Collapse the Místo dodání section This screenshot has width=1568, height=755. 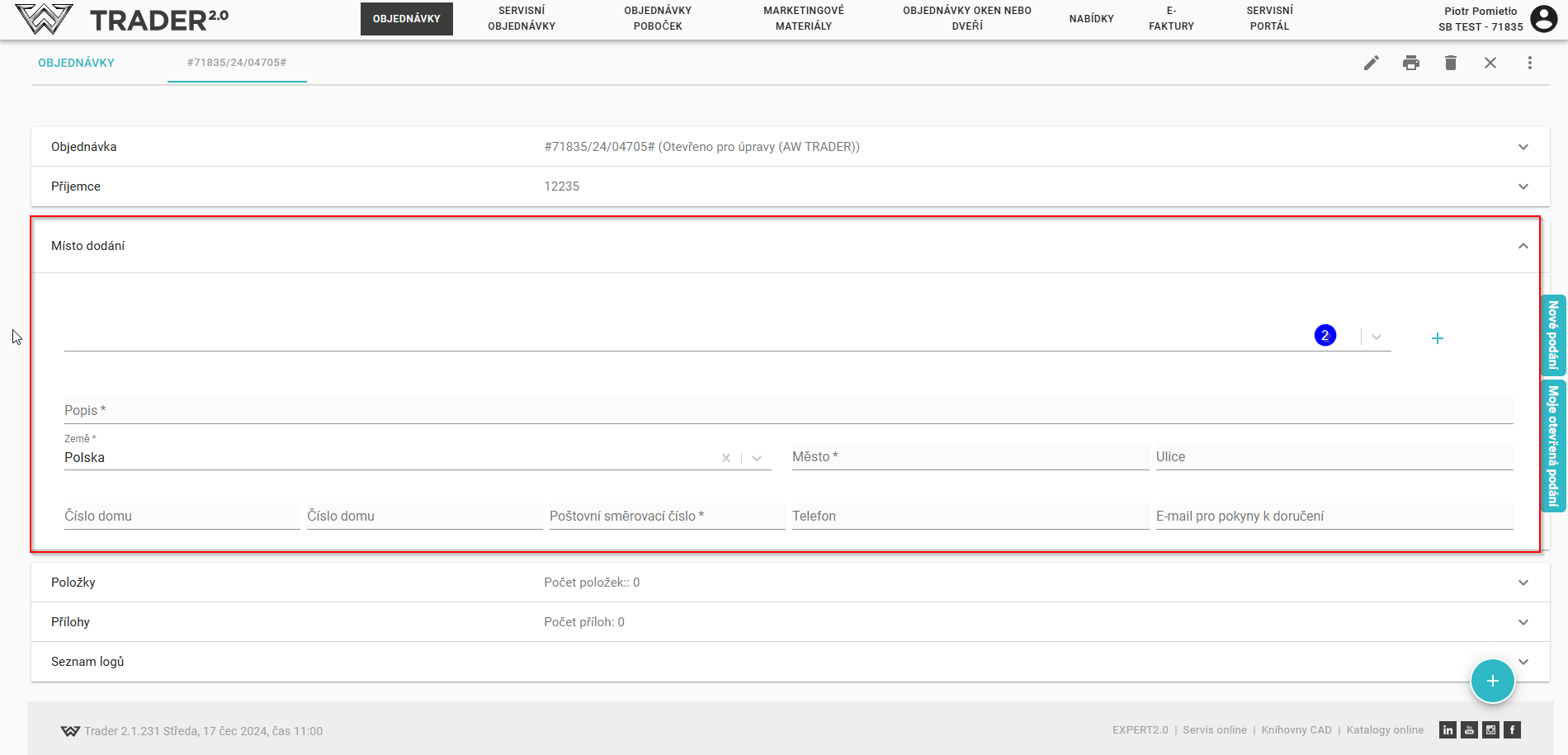pyautogui.click(x=1523, y=246)
